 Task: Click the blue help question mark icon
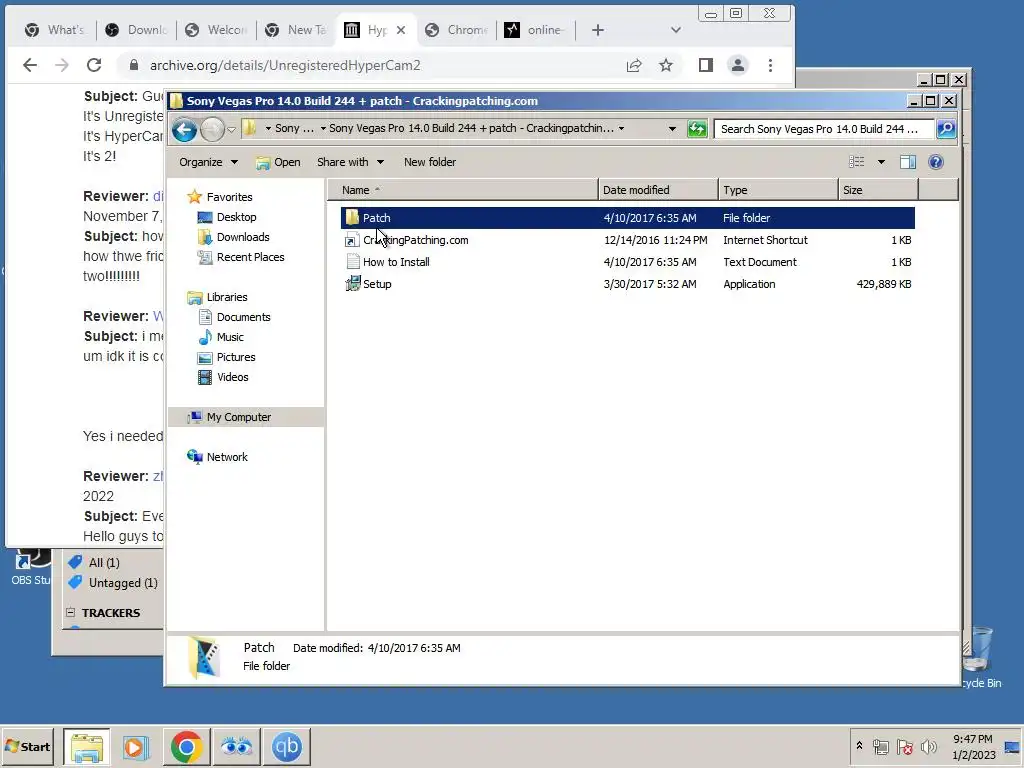click(935, 162)
